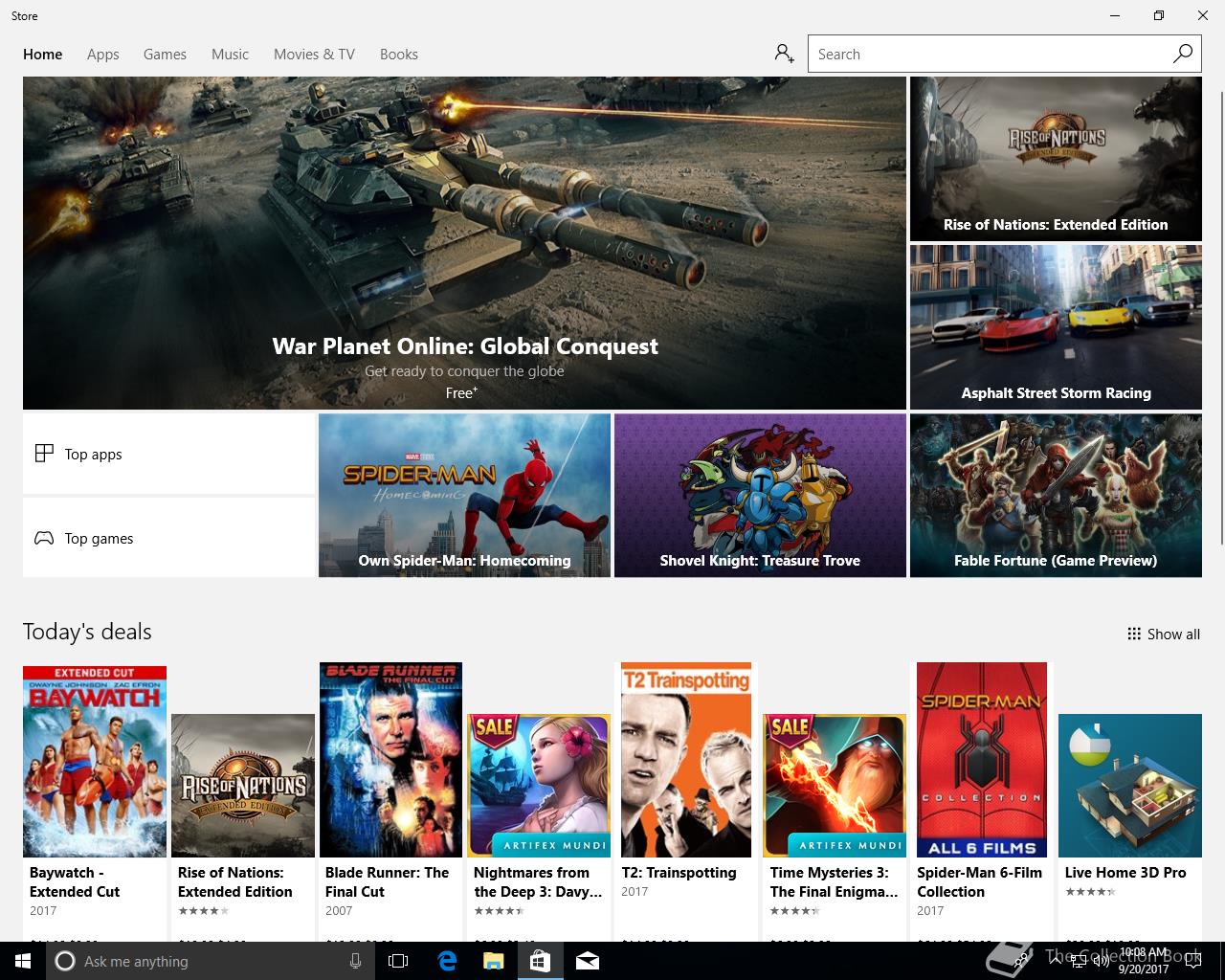
Task: Open Baywatch Extended Cut poster
Action: coord(95,762)
